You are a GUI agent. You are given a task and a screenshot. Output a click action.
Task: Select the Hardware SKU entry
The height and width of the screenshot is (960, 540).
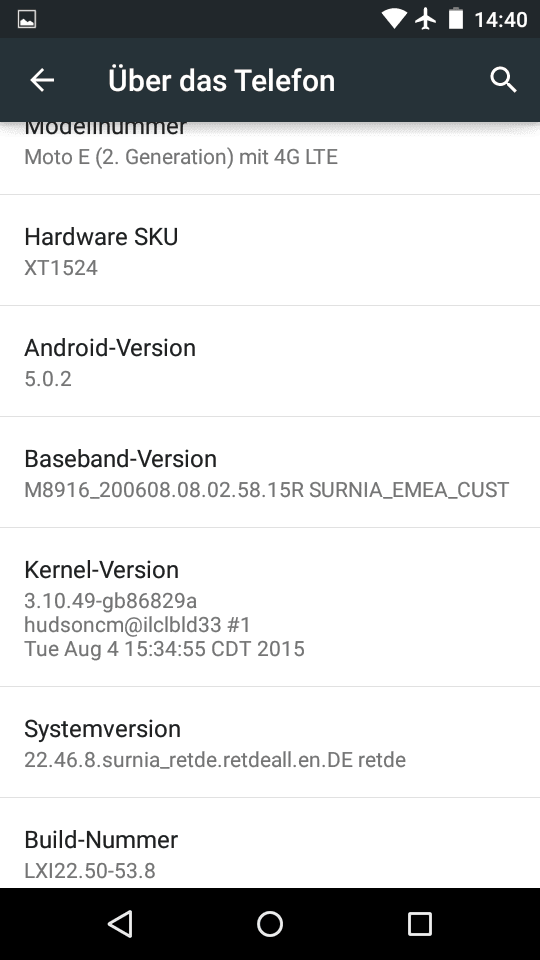tap(270, 250)
